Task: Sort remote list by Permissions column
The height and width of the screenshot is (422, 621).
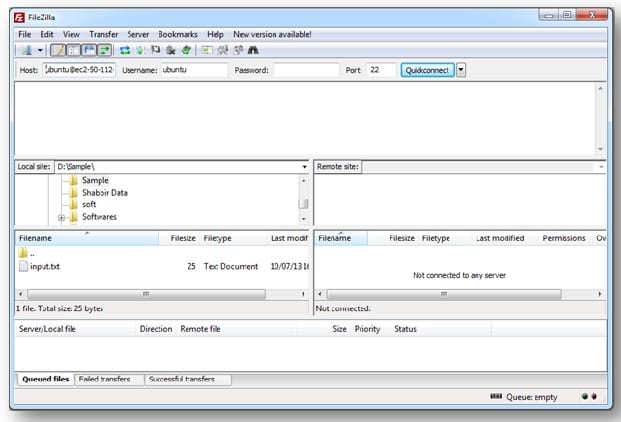Action: pos(564,238)
